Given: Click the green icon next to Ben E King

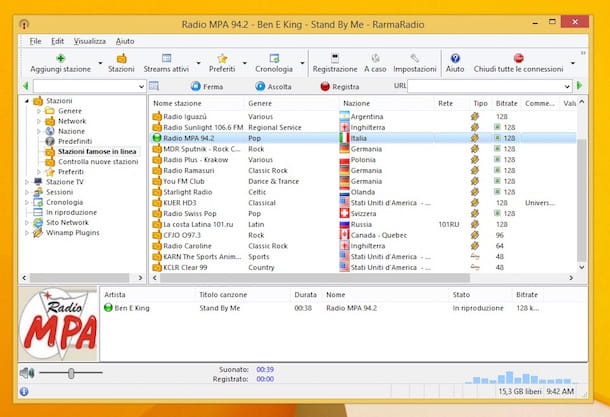Looking at the screenshot, I should point(108,308).
